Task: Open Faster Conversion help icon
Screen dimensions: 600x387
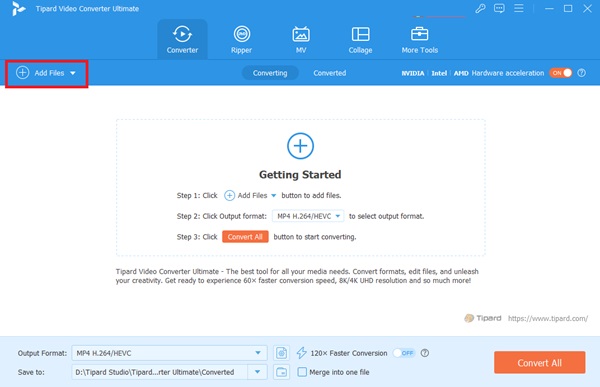Action: point(425,353)
